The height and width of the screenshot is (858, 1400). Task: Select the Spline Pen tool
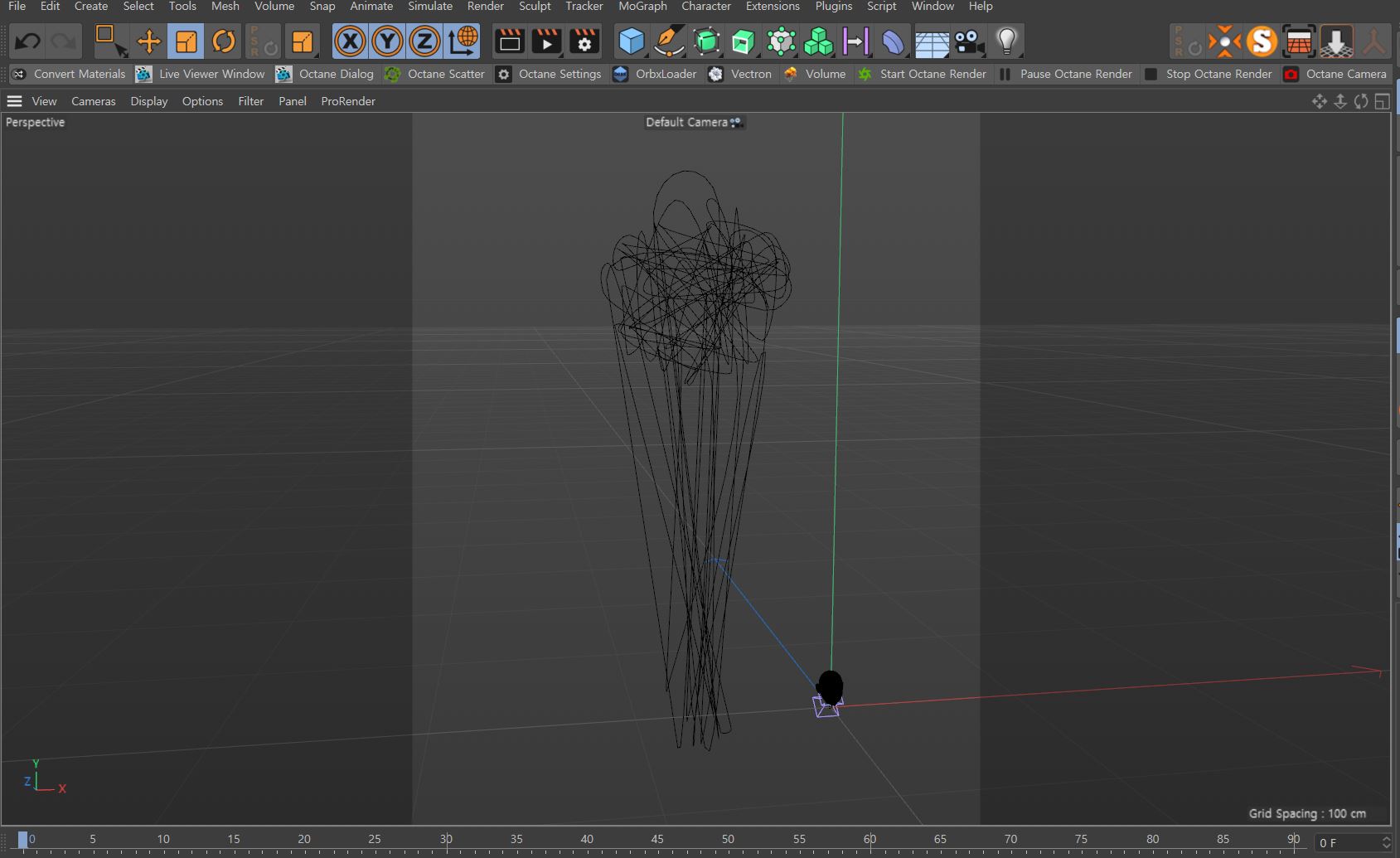(669, 41)
